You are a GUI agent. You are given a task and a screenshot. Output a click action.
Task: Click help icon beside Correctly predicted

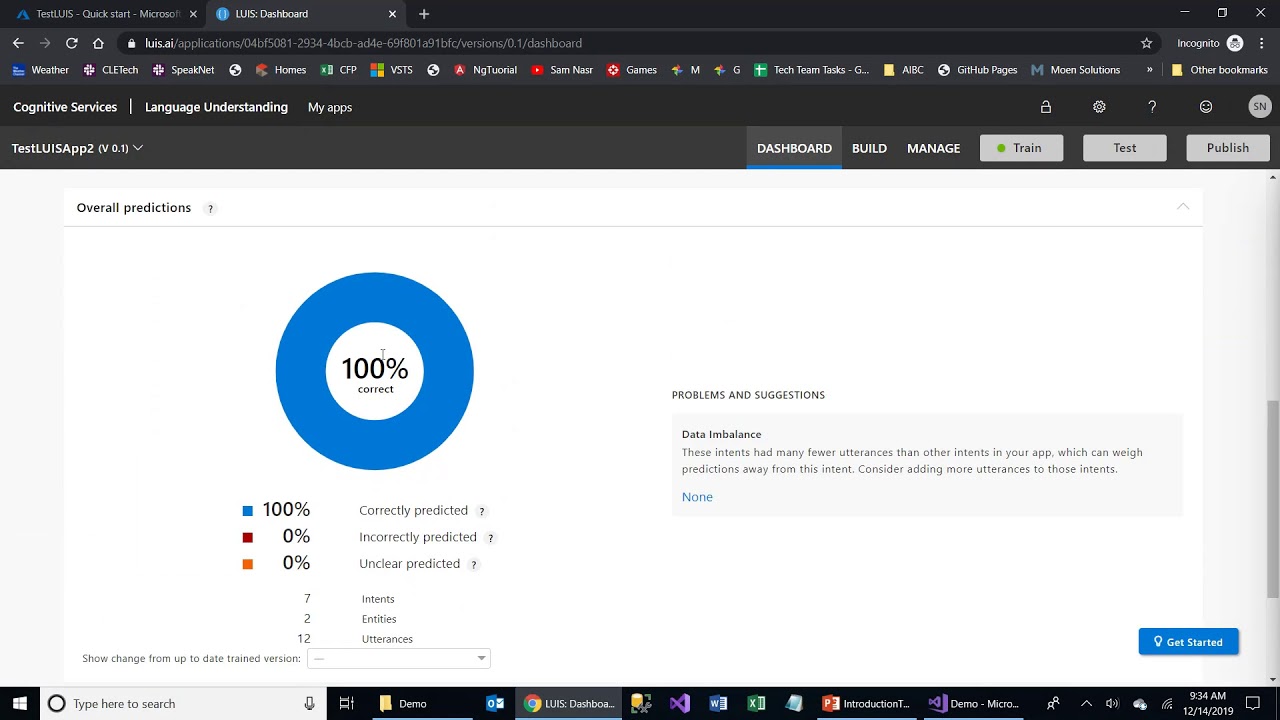pos(481,511)
